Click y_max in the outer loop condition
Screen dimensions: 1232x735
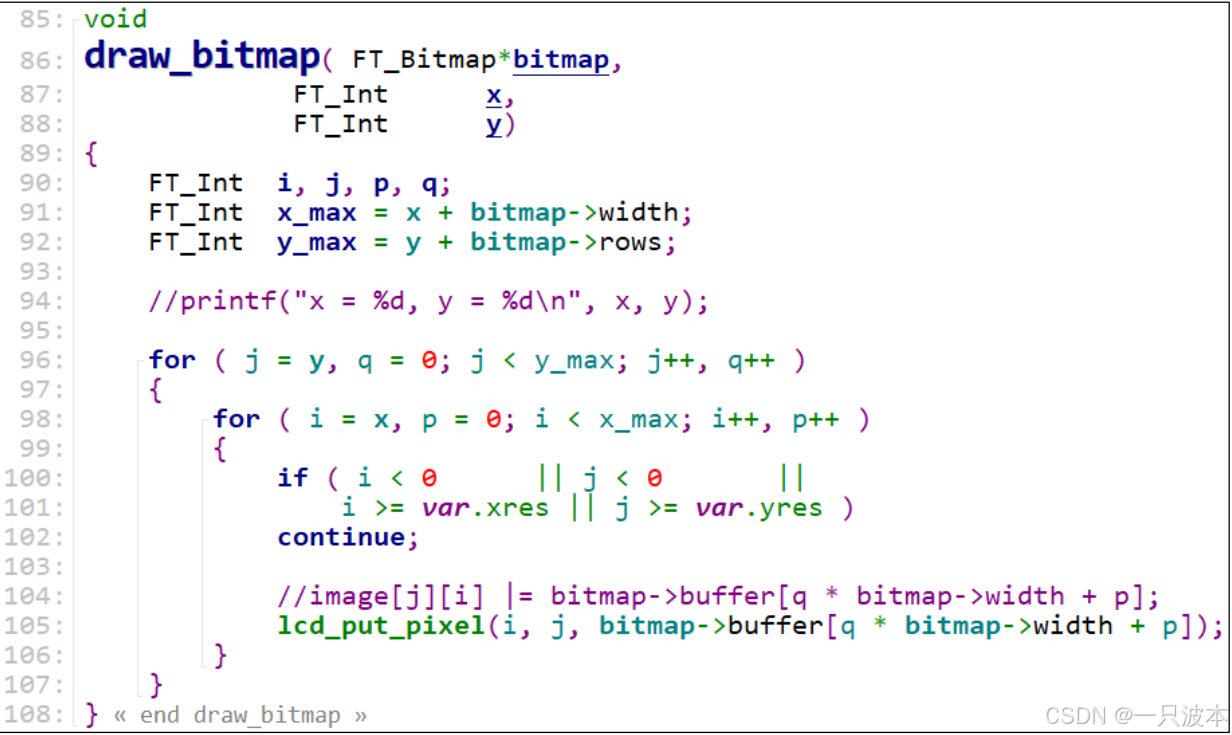pos(574,361)
